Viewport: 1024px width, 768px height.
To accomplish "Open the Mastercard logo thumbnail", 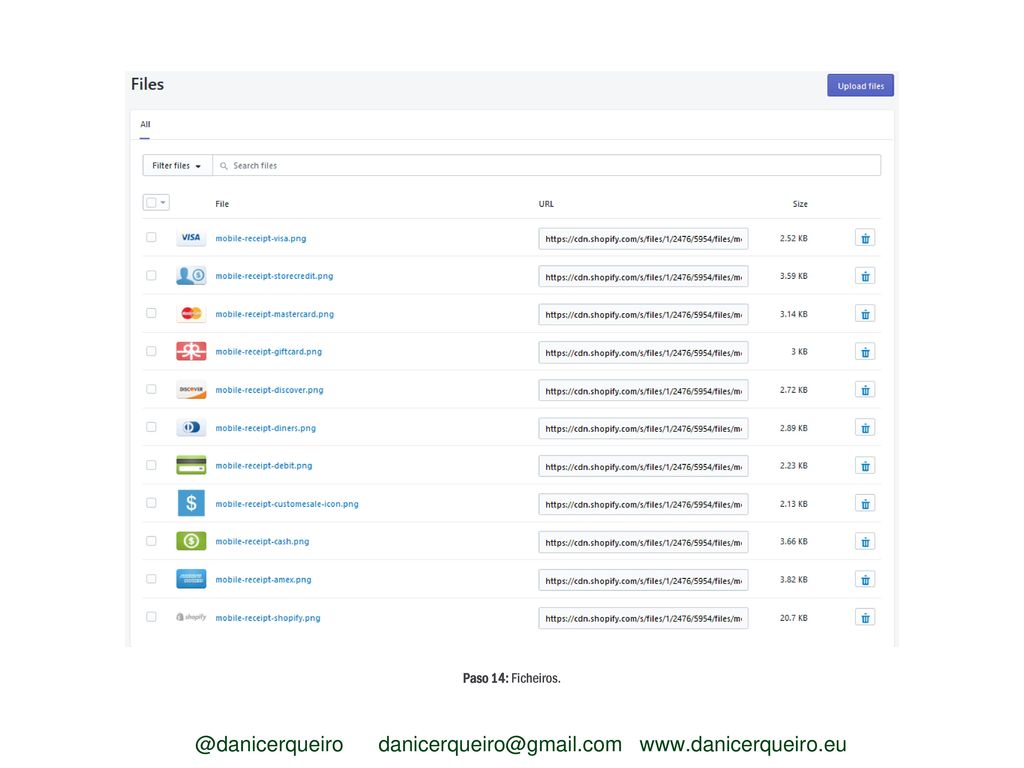I will coord(191,313).
